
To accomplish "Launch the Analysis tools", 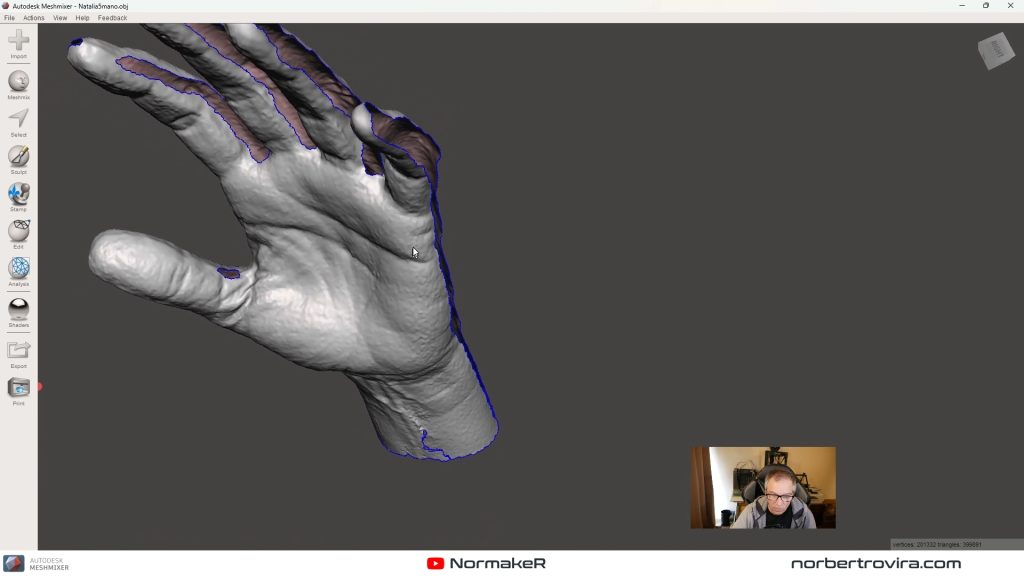I will [x=18, y=268].
